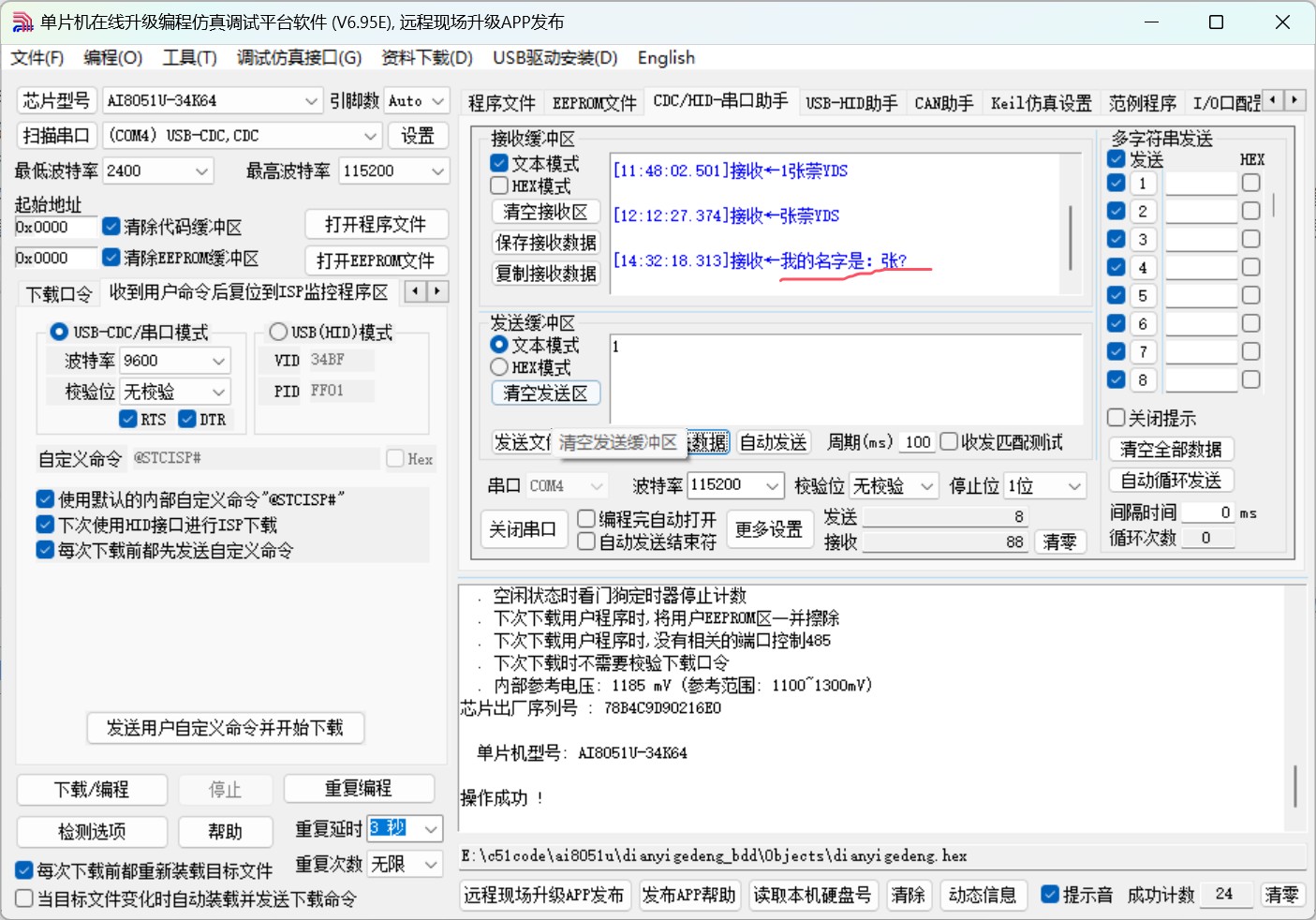
Task: Open the 文件(F) menu
Action: pos(37,58)
